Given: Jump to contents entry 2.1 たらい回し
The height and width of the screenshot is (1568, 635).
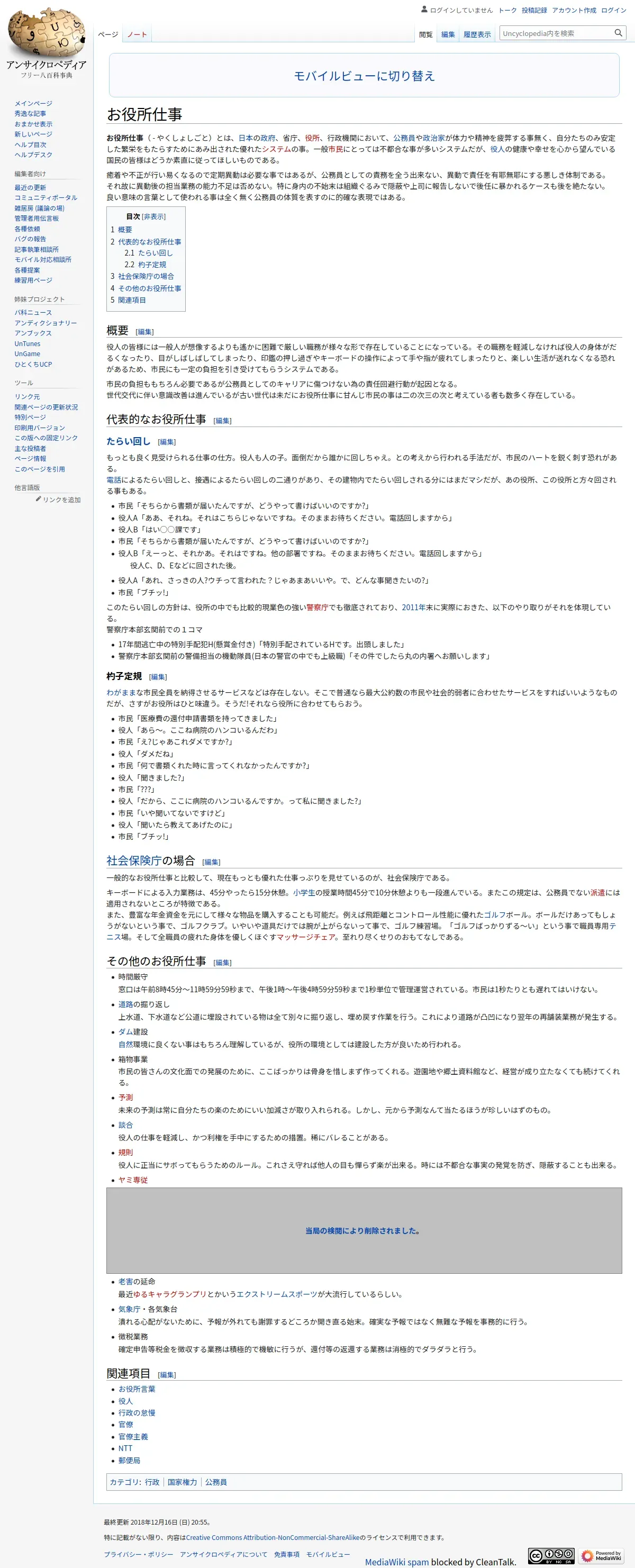Looking at the screenshot, I should click(x=149, y=253).
